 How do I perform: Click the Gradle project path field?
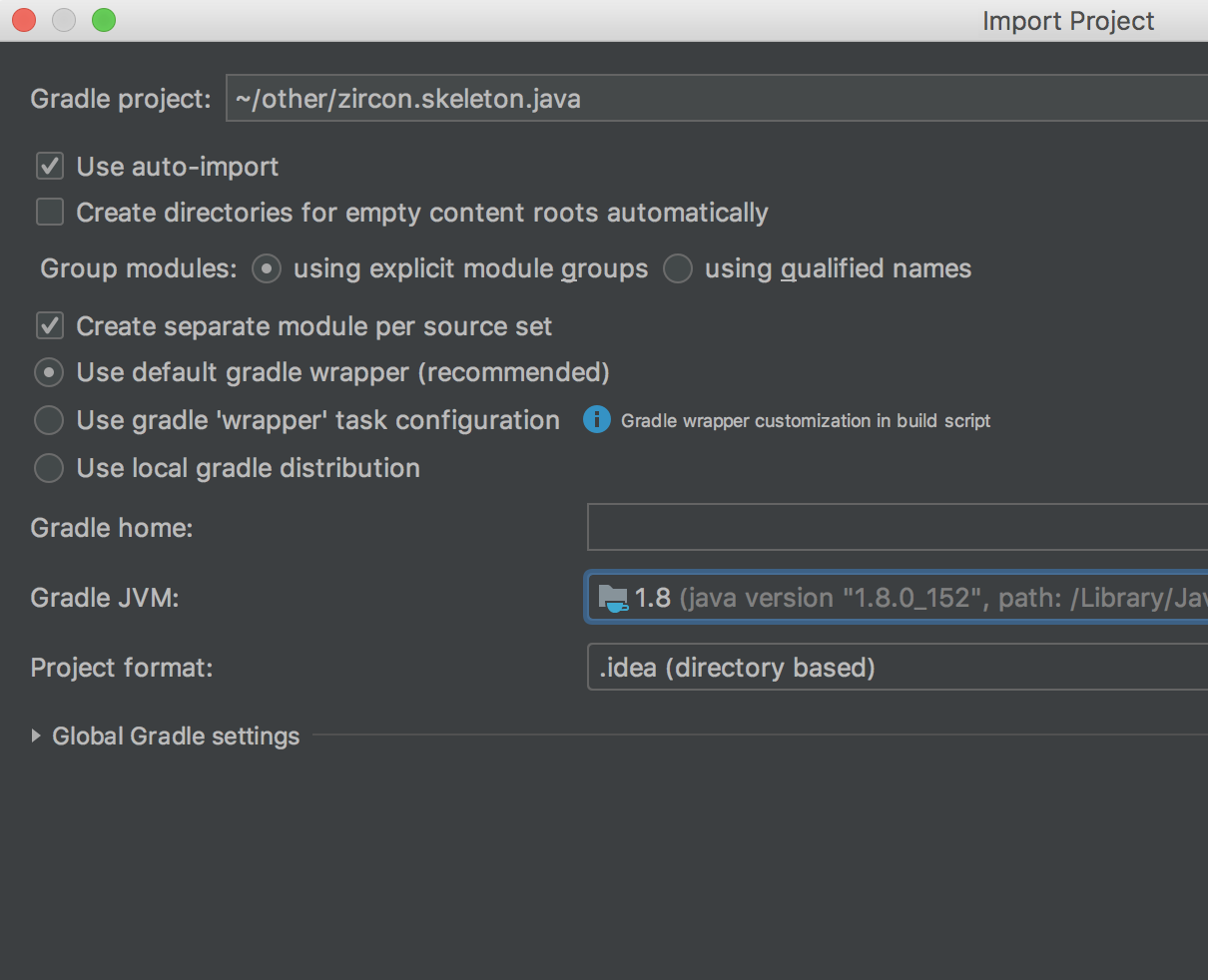717,99
